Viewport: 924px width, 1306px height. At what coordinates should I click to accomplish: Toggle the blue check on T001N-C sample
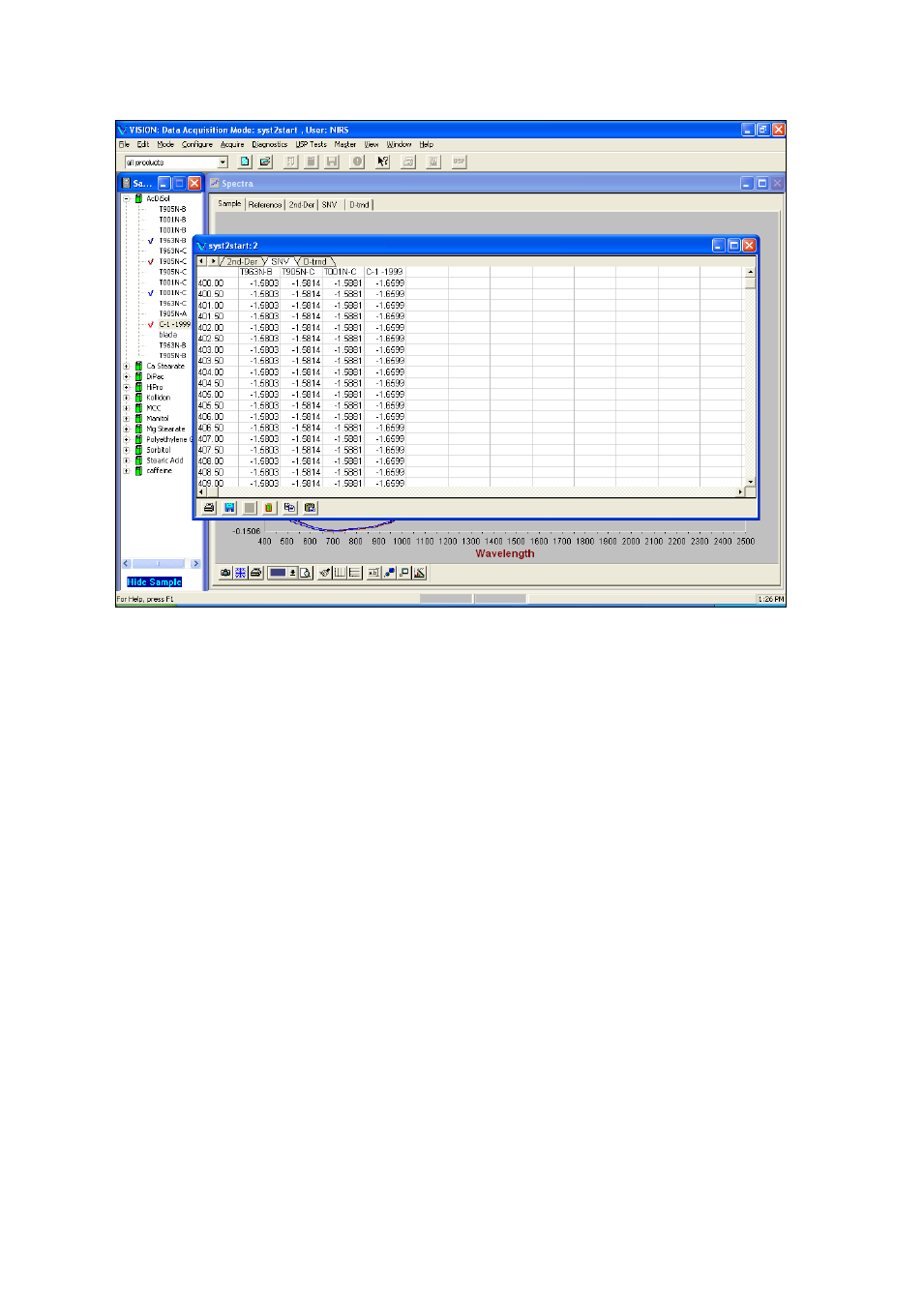click(151, 293)
